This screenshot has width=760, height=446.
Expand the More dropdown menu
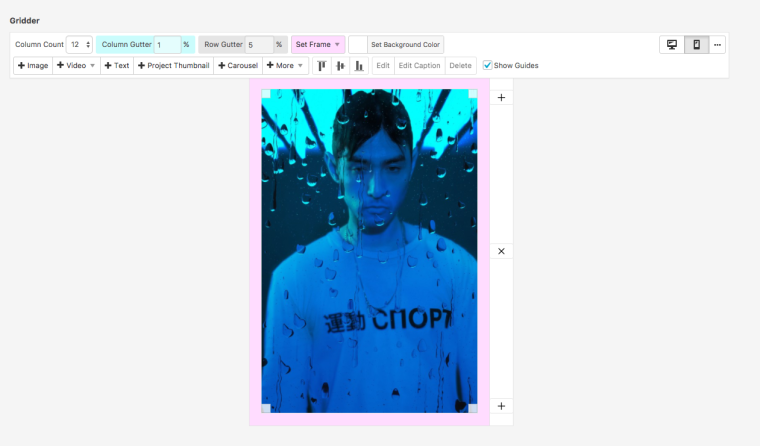285,66
